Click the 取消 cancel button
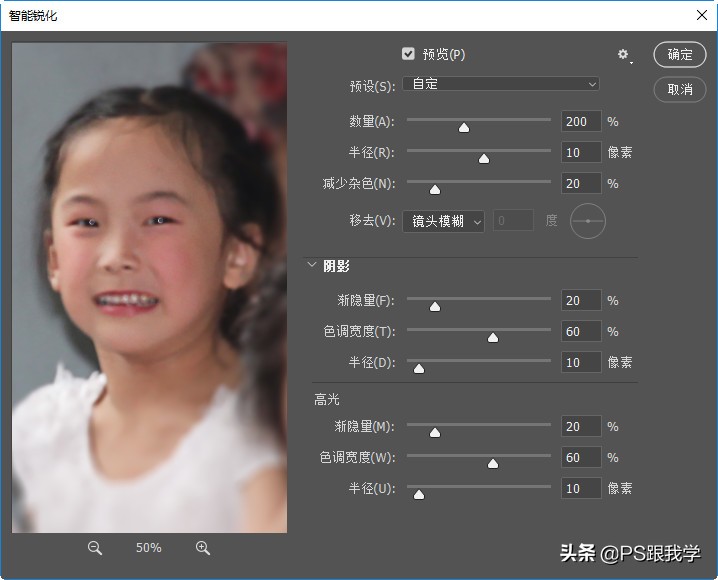 (680, 89)
